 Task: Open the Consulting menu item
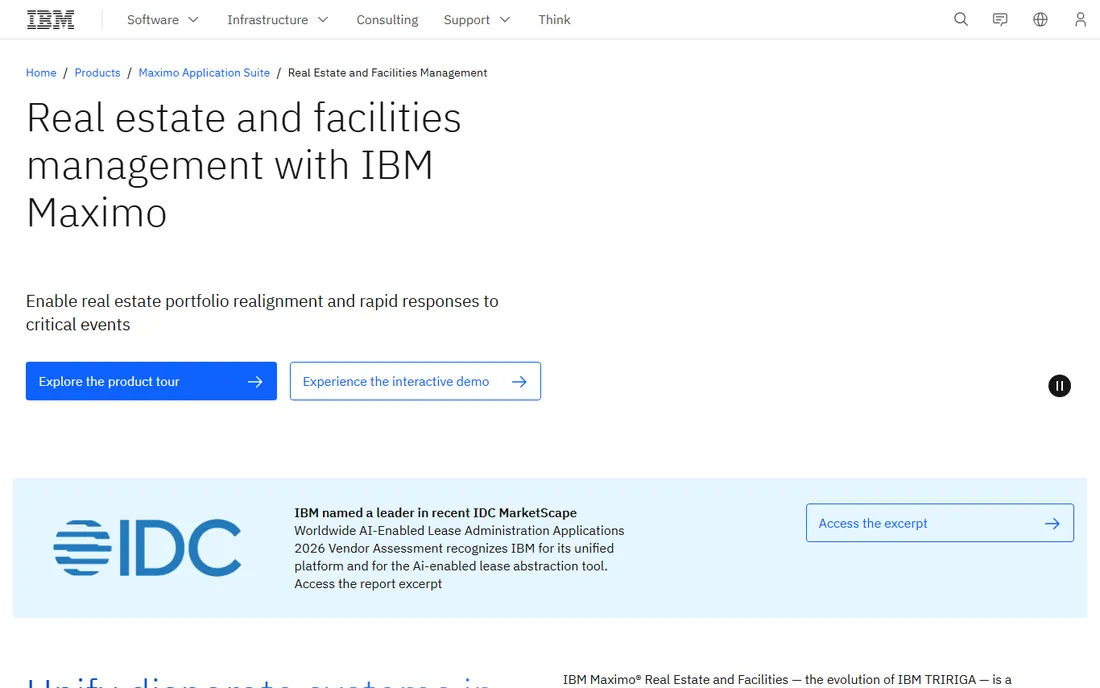(x=387, y=20)
